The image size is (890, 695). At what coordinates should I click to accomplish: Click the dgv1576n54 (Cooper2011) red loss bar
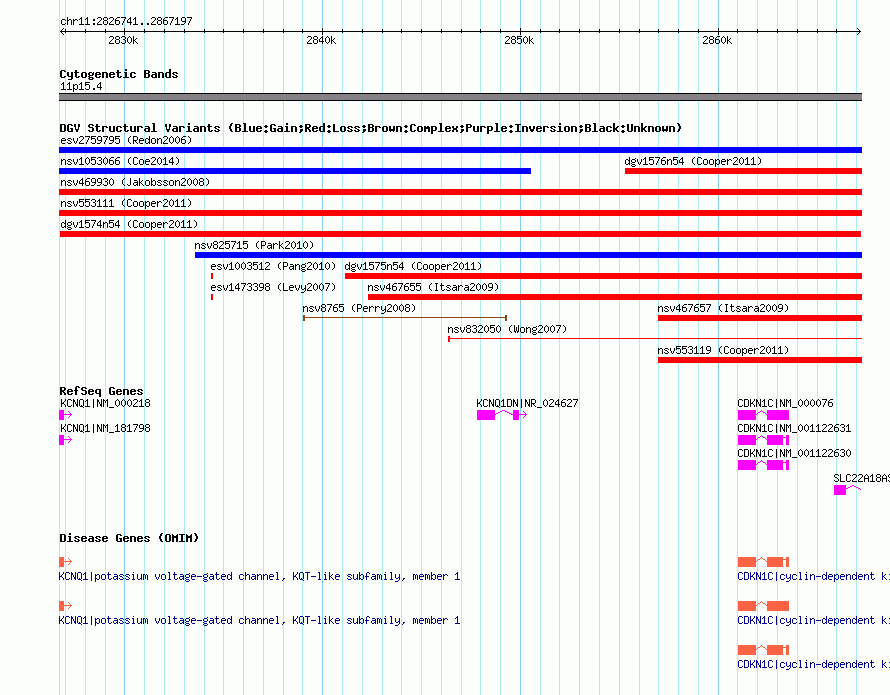coord(744,171)
